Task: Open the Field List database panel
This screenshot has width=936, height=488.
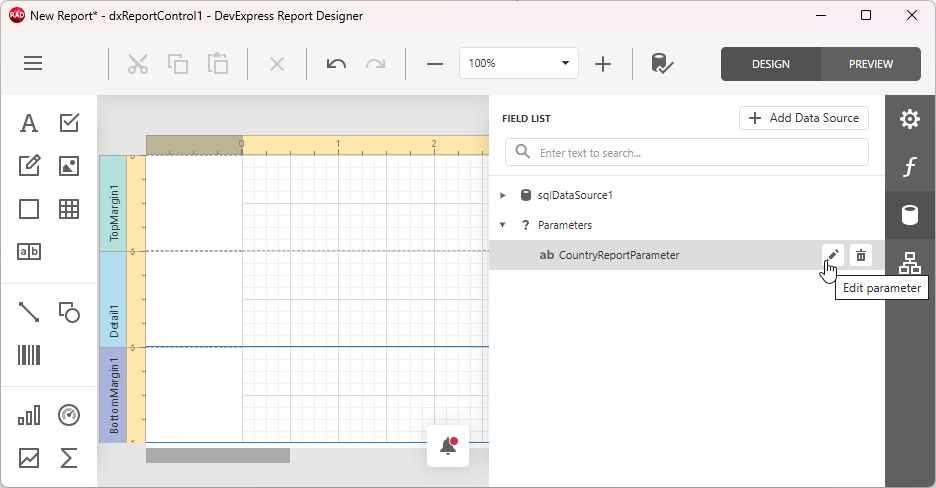Action: click(x=910, y=215)
